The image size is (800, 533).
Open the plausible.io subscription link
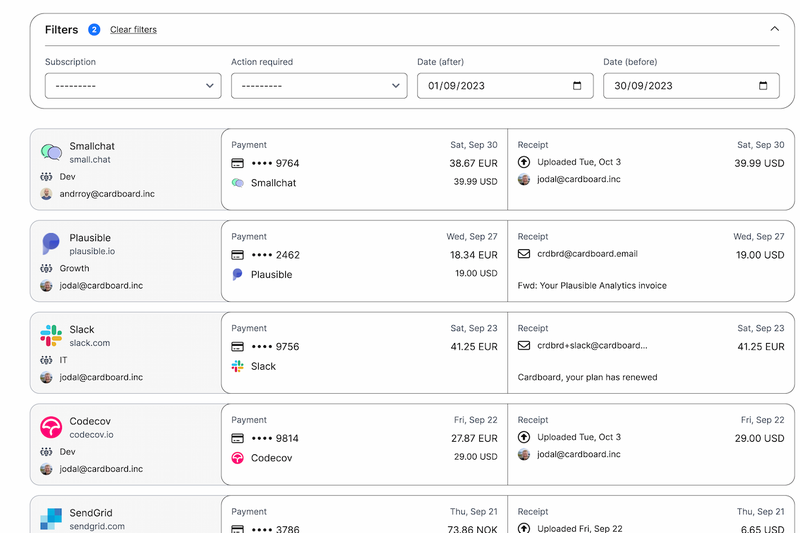tap(92, 252)
